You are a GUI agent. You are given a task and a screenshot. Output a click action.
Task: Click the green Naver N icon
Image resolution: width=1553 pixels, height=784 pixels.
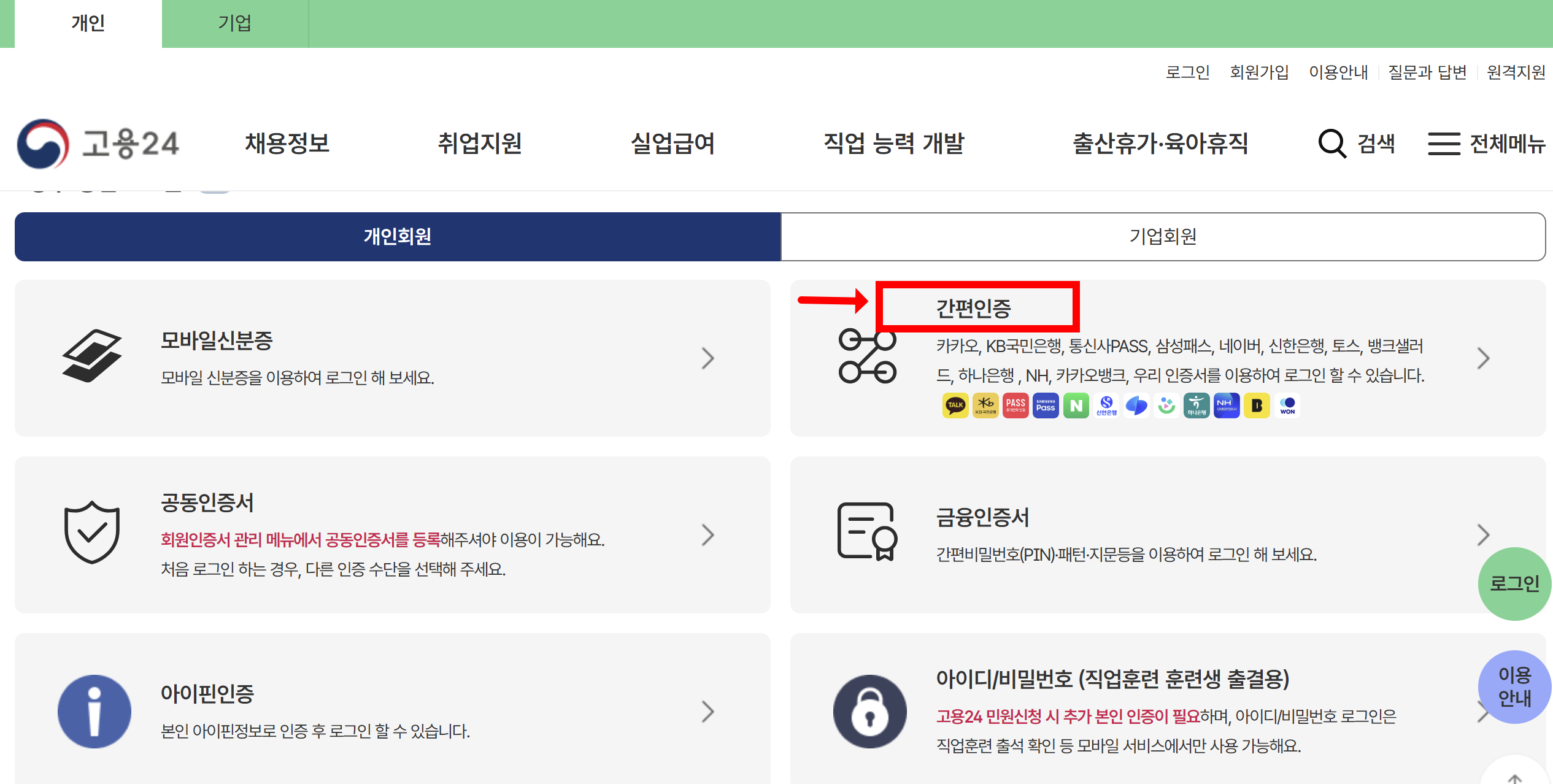1076,405
